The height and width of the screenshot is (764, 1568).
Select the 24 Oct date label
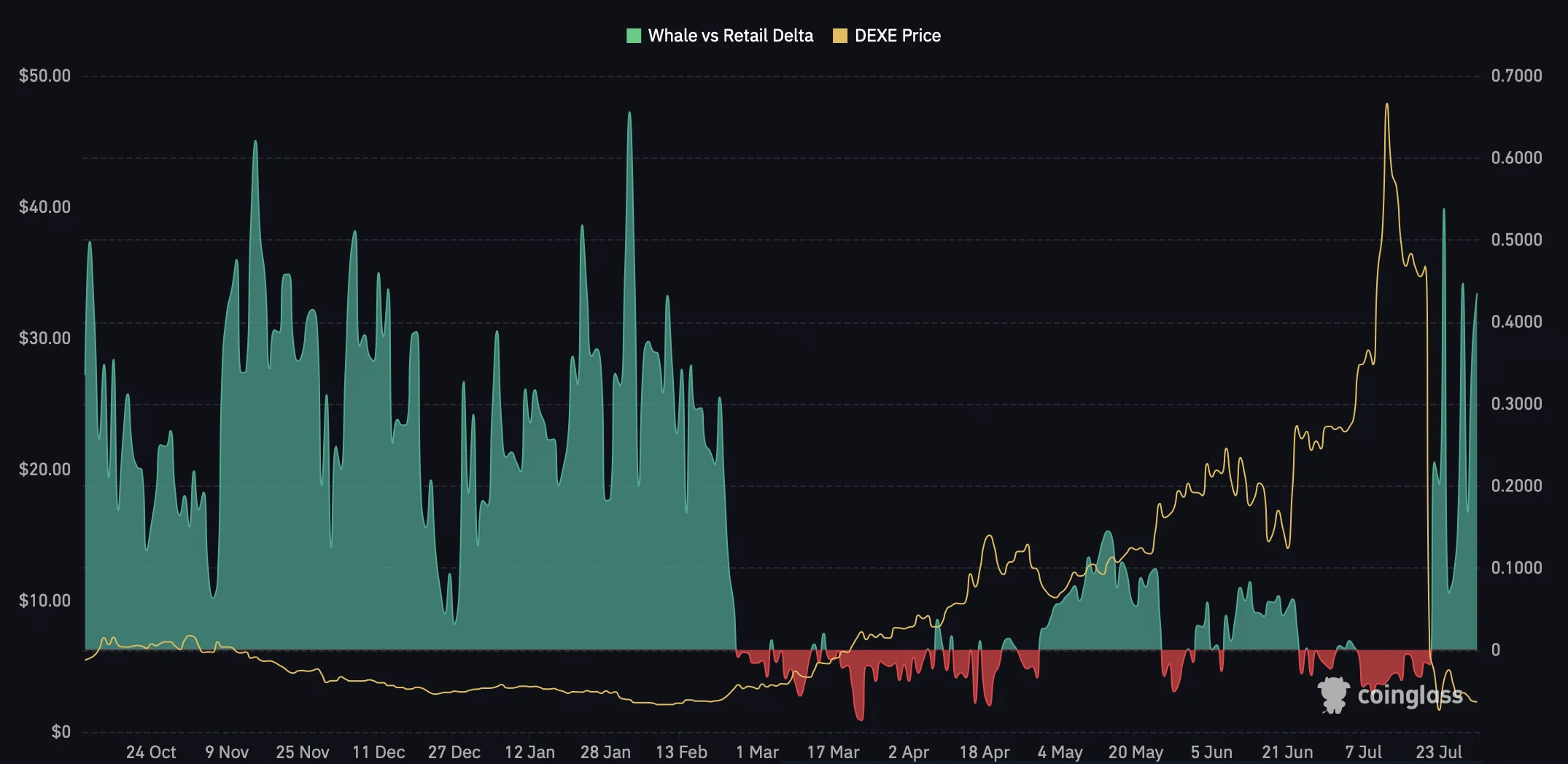click(151, 752)
